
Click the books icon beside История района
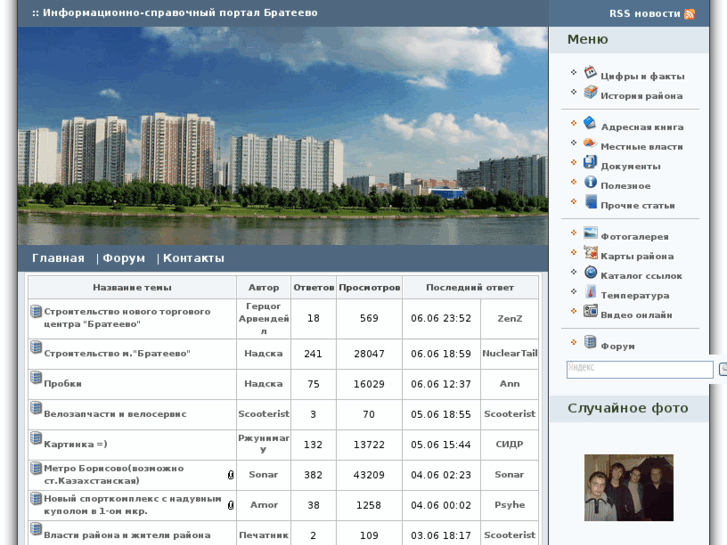click(590, 92)
